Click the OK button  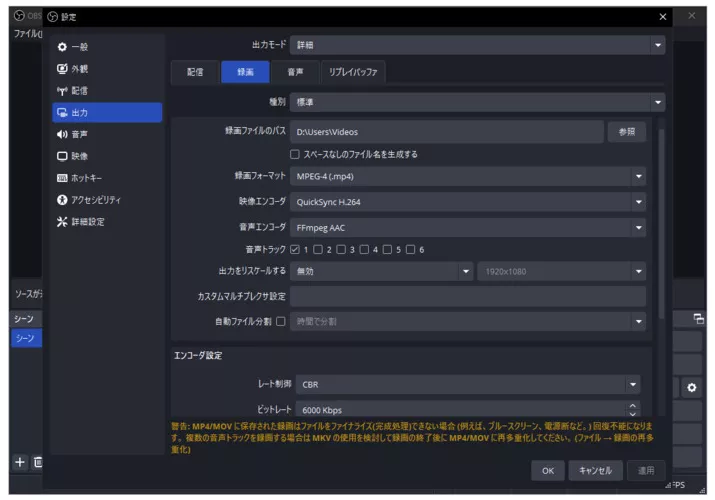tap(548, 471)
